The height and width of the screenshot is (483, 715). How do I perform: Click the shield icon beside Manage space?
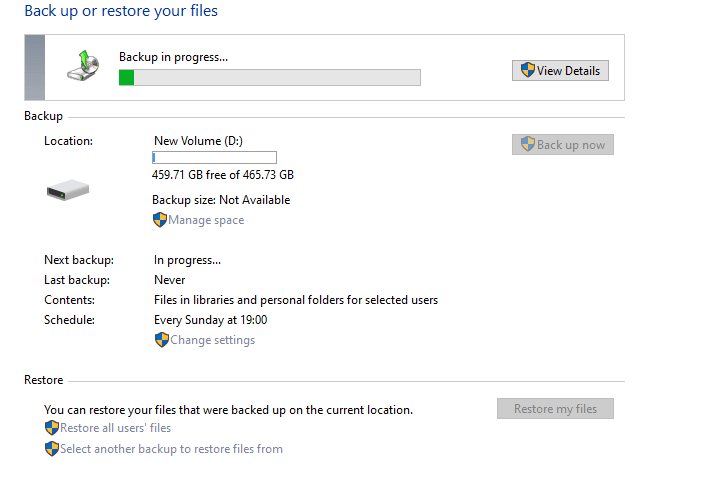(160, 220)
